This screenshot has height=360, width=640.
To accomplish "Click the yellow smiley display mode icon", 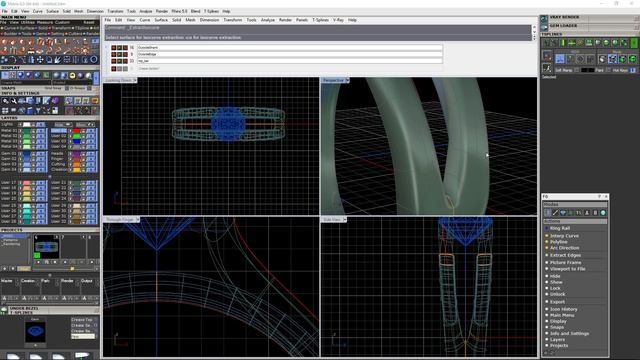I will 72,76.
